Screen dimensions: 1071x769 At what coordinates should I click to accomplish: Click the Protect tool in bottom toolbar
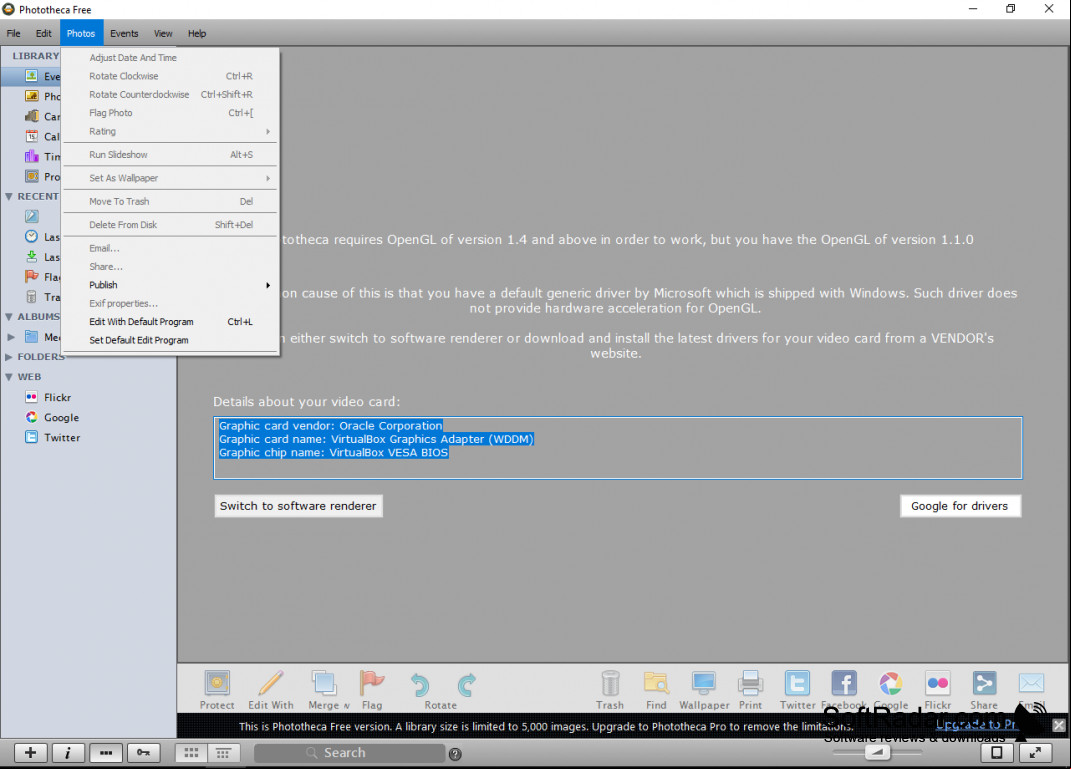(x=217, y=690)
